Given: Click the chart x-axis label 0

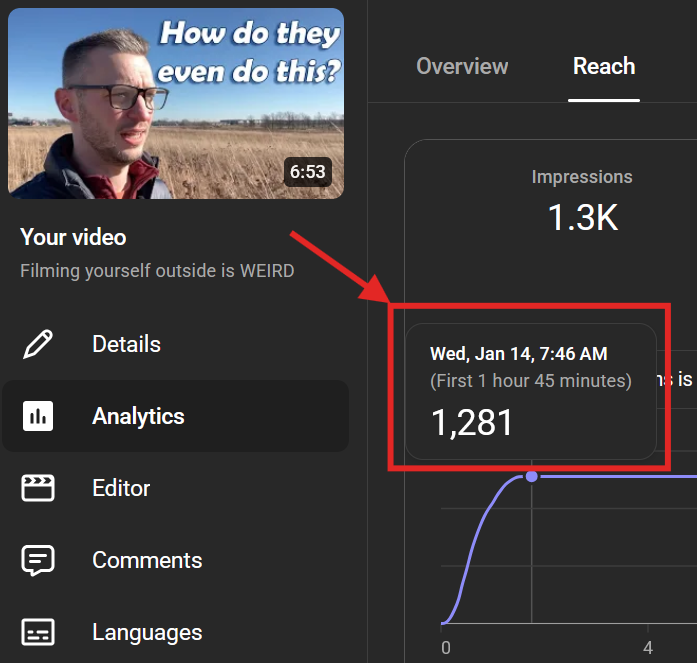Looking at the screenshot, I should click(x=446, y=648).
